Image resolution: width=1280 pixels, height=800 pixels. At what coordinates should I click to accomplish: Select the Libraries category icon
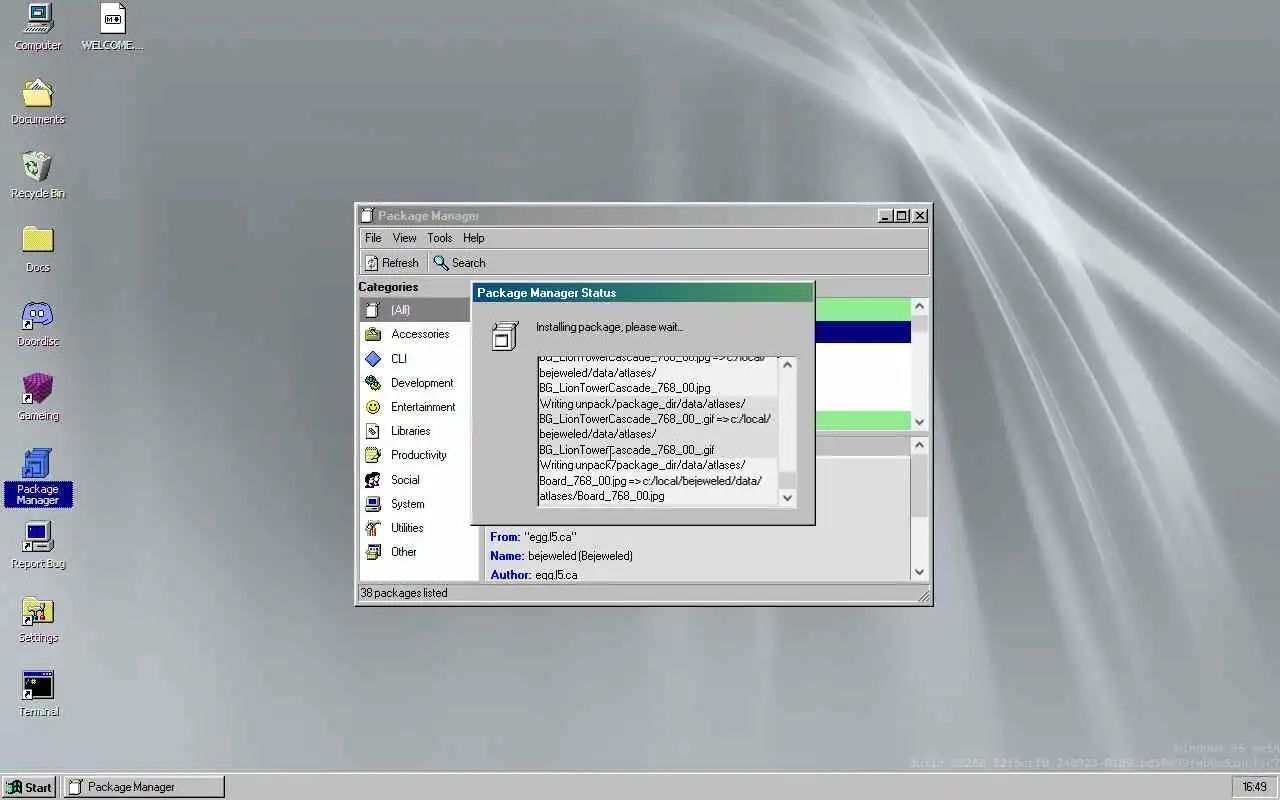(373, 431)
